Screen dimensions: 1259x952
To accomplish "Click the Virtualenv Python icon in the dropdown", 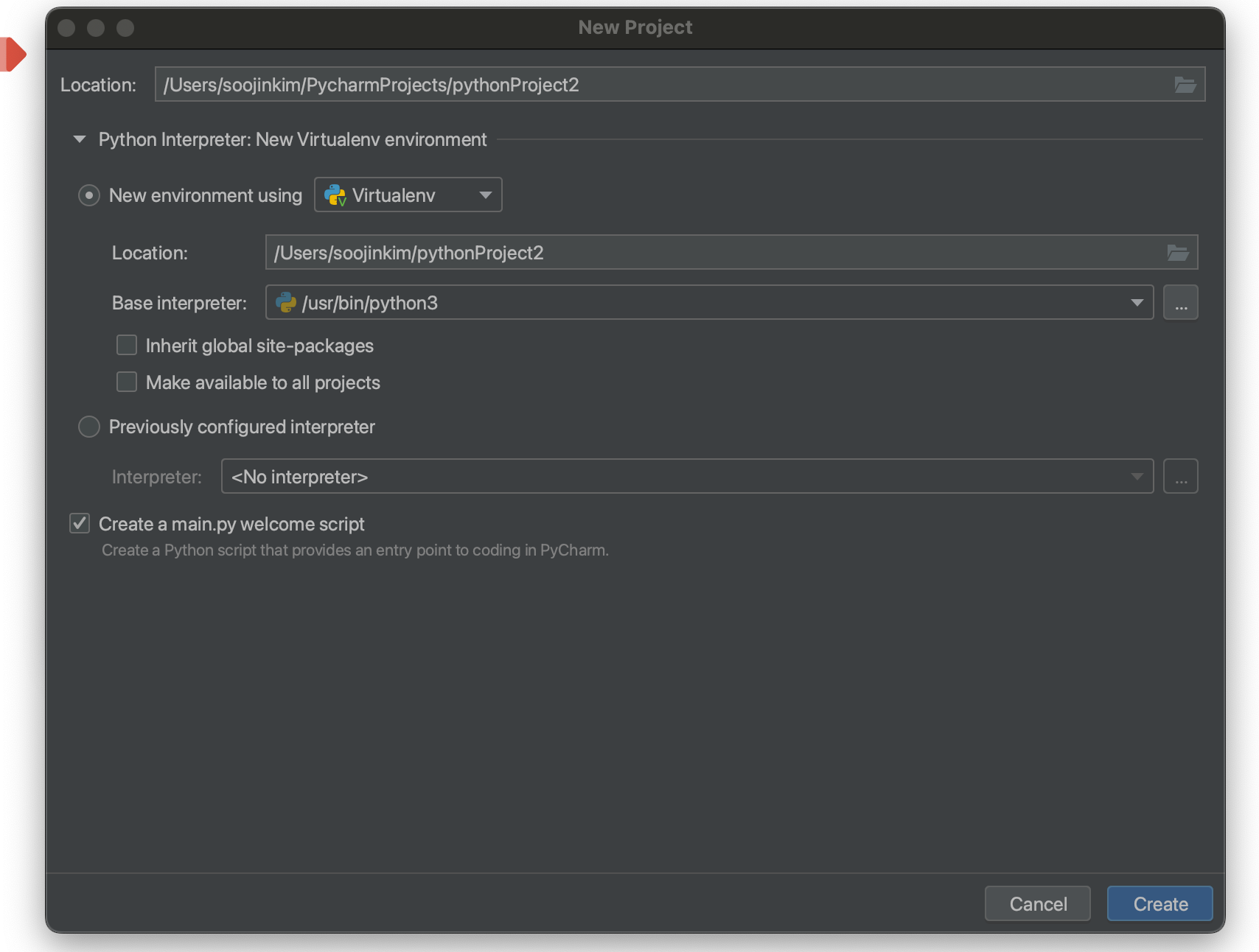I will (335, 195).
